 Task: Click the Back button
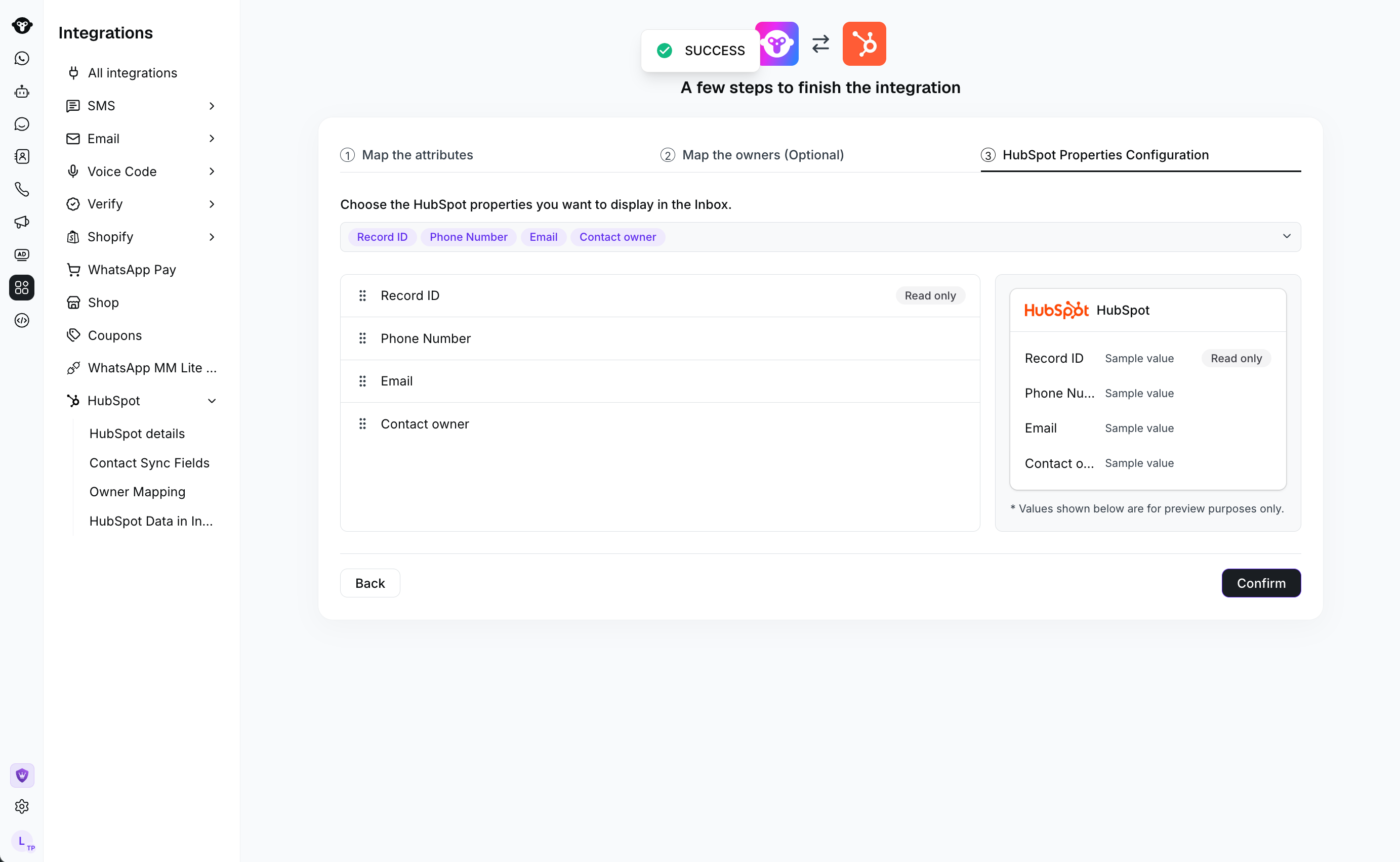coord(370,583)
